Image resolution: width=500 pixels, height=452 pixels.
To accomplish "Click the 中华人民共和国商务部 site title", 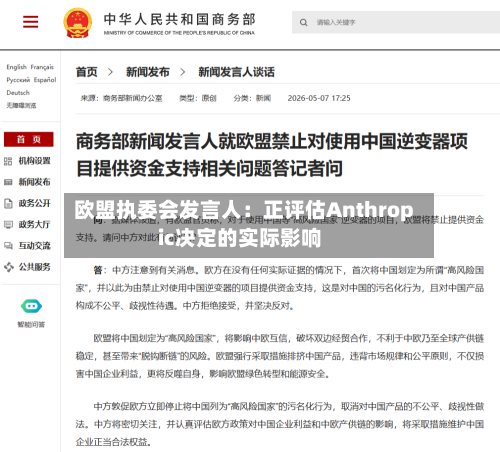I will pos(179,19).
